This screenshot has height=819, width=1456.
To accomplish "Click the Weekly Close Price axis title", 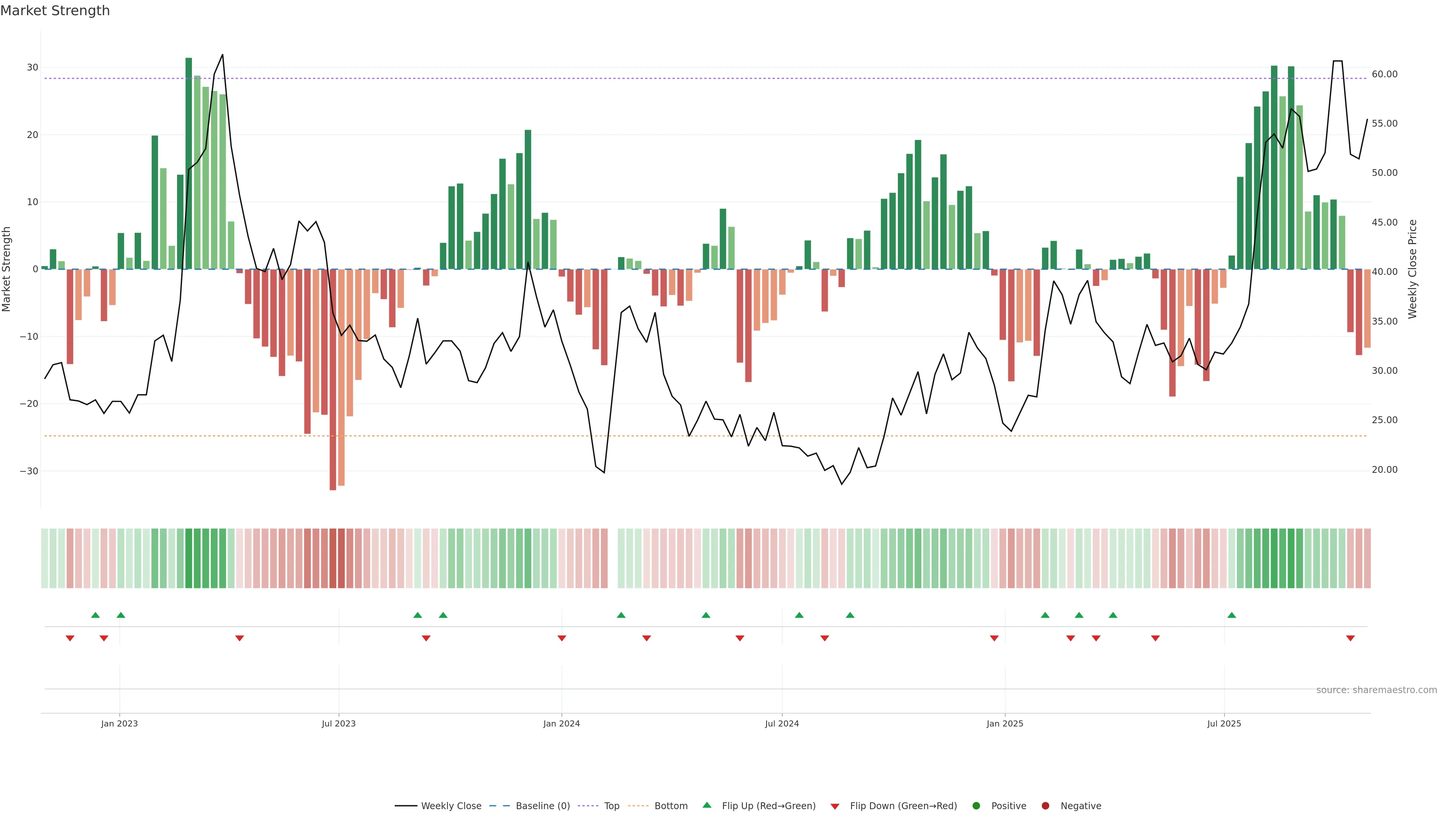I will pos(1412,269).
